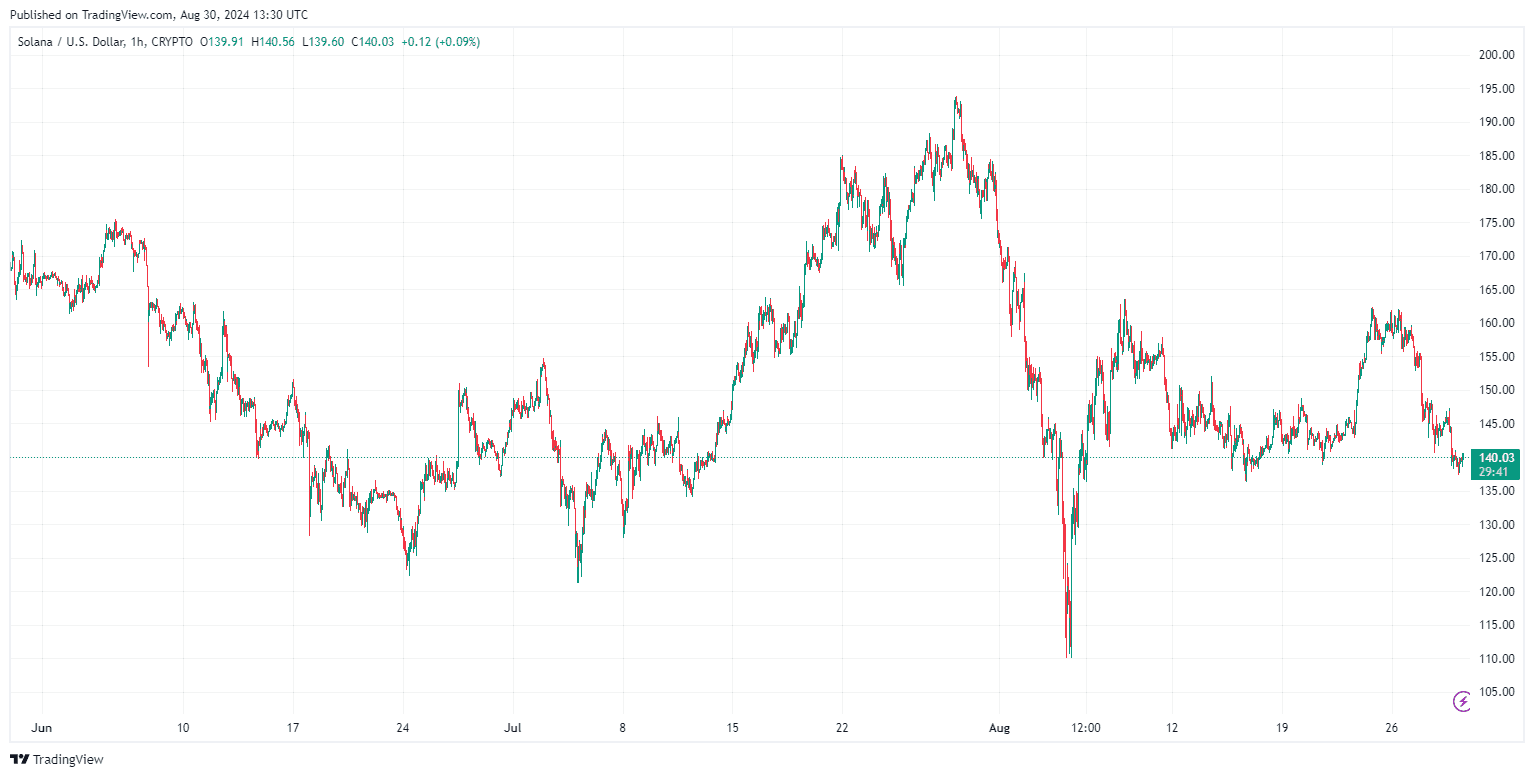Click the 185.00 price axis label
This screenshot has width=1534, height=777.
pos(1496,156)
